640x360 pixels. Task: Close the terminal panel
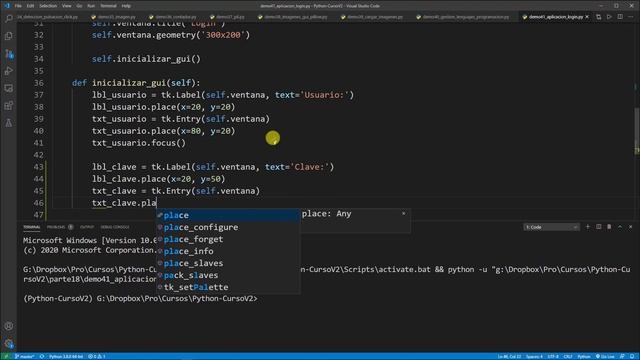630,227
